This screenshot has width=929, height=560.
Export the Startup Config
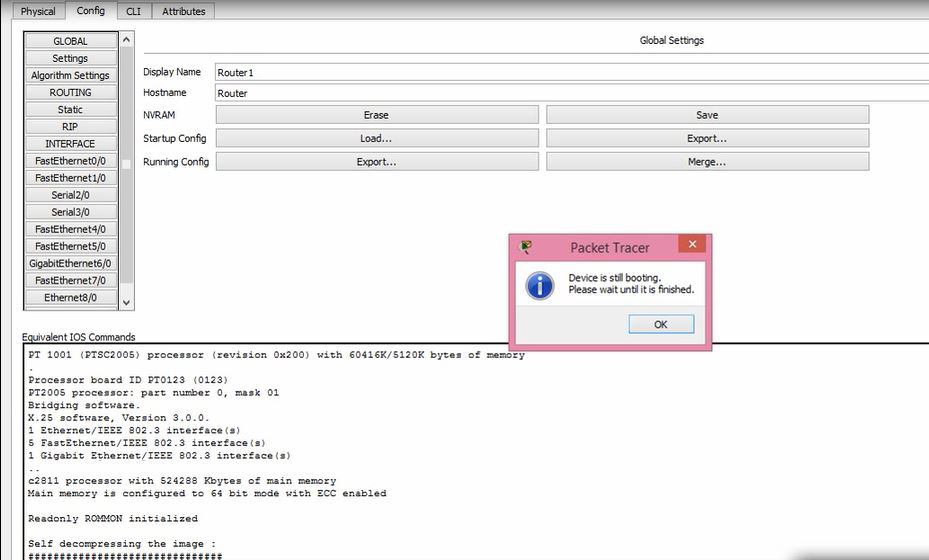coord(707,138)
